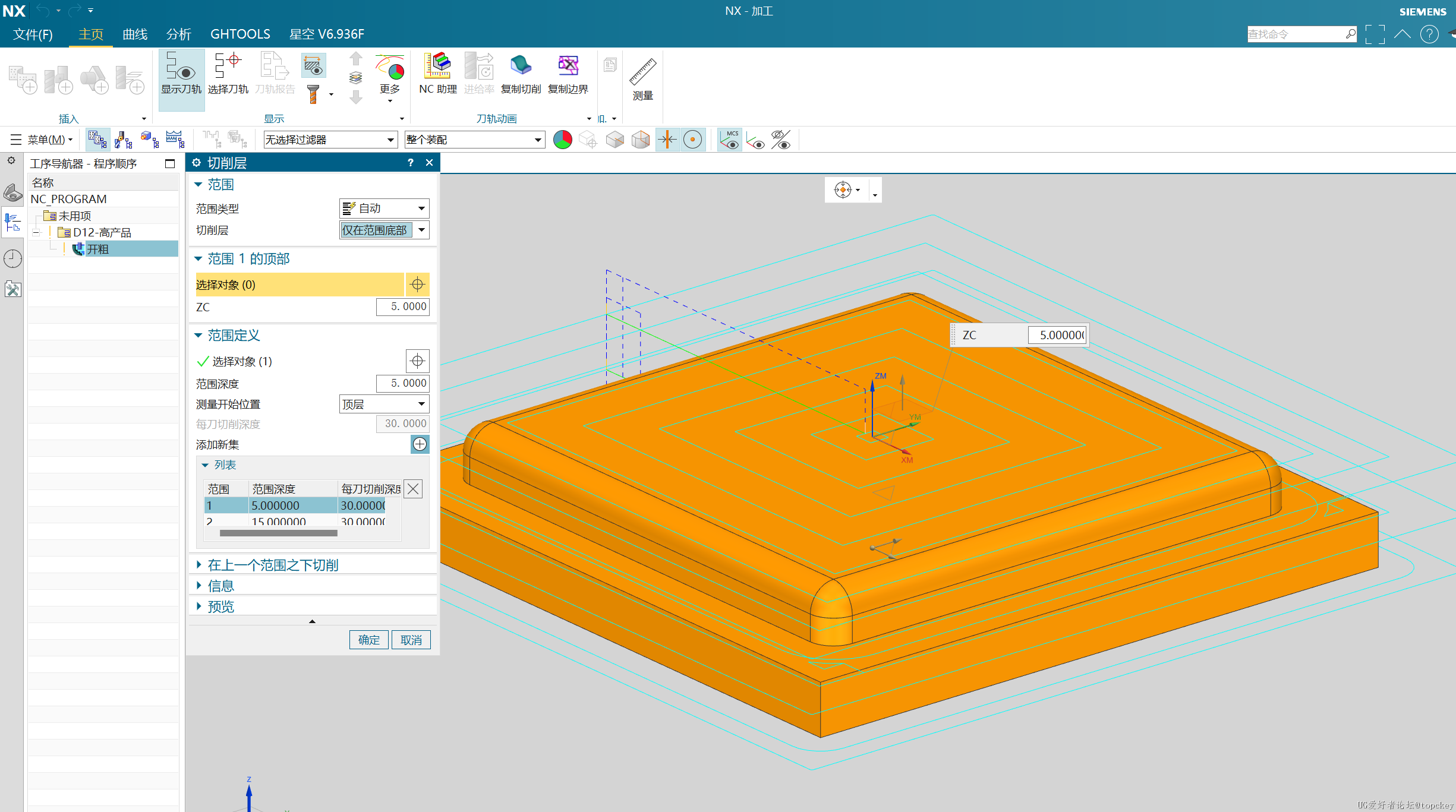Image resolution: width=1456 pixels, height=812 pixels.
Task: Open the 测量 measure tool
Action: point(642,80)
